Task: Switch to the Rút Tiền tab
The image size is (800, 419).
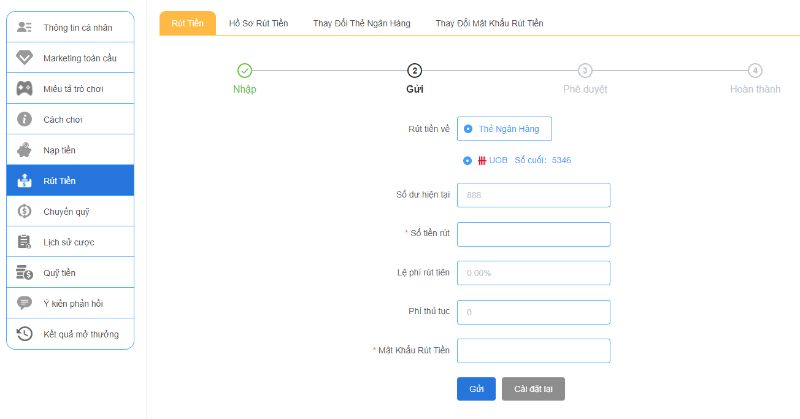Action: click(x=187, y=23)
